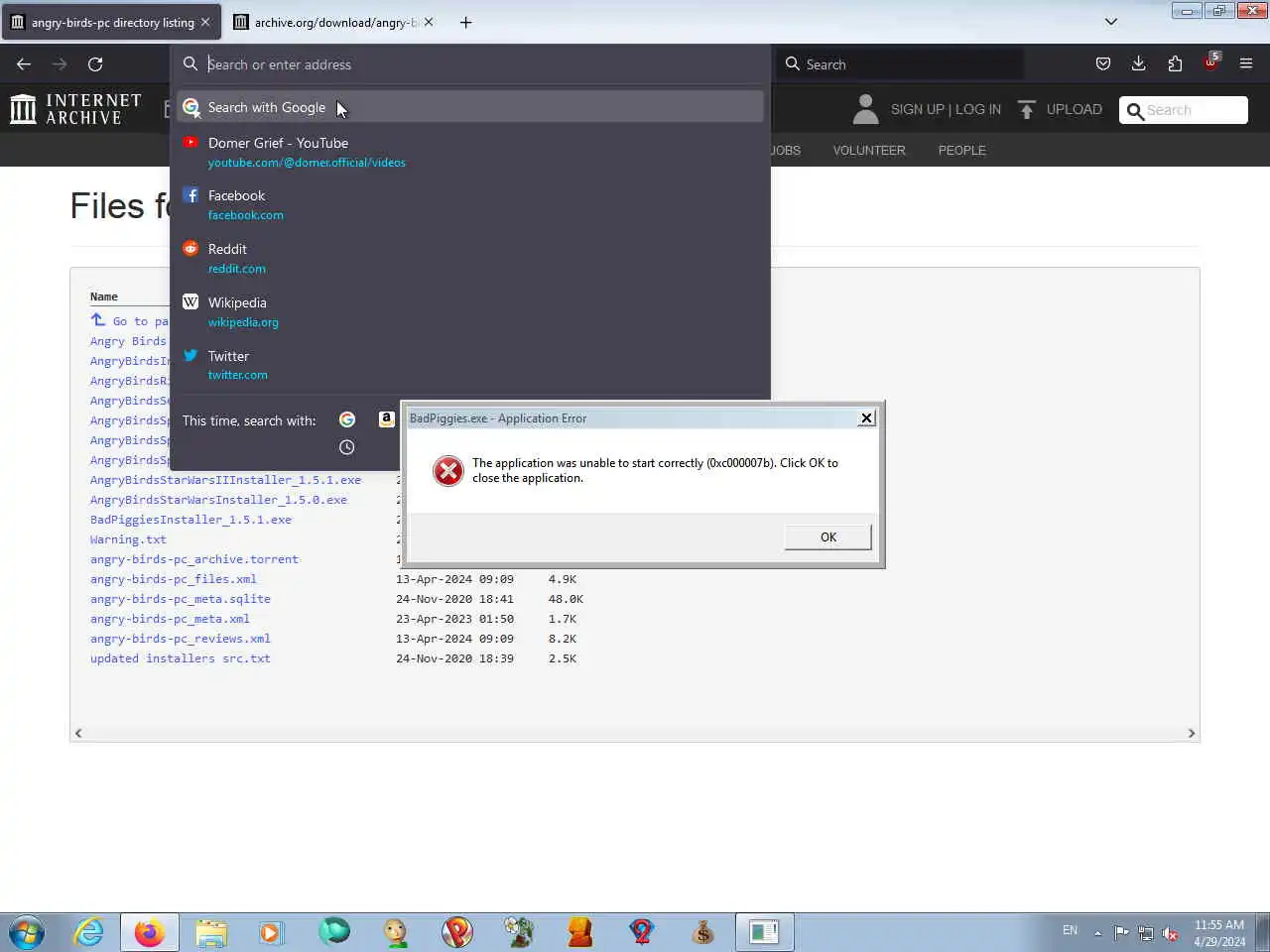
Task: Click OK in the BadPiggies error dialog
Action: click(828, 537)
